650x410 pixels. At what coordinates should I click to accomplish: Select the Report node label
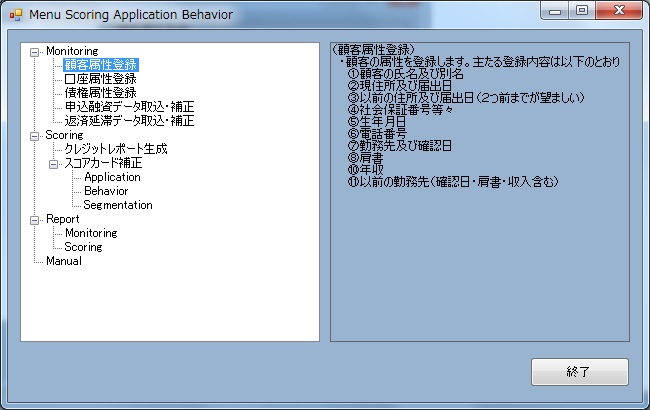[63, 219]
